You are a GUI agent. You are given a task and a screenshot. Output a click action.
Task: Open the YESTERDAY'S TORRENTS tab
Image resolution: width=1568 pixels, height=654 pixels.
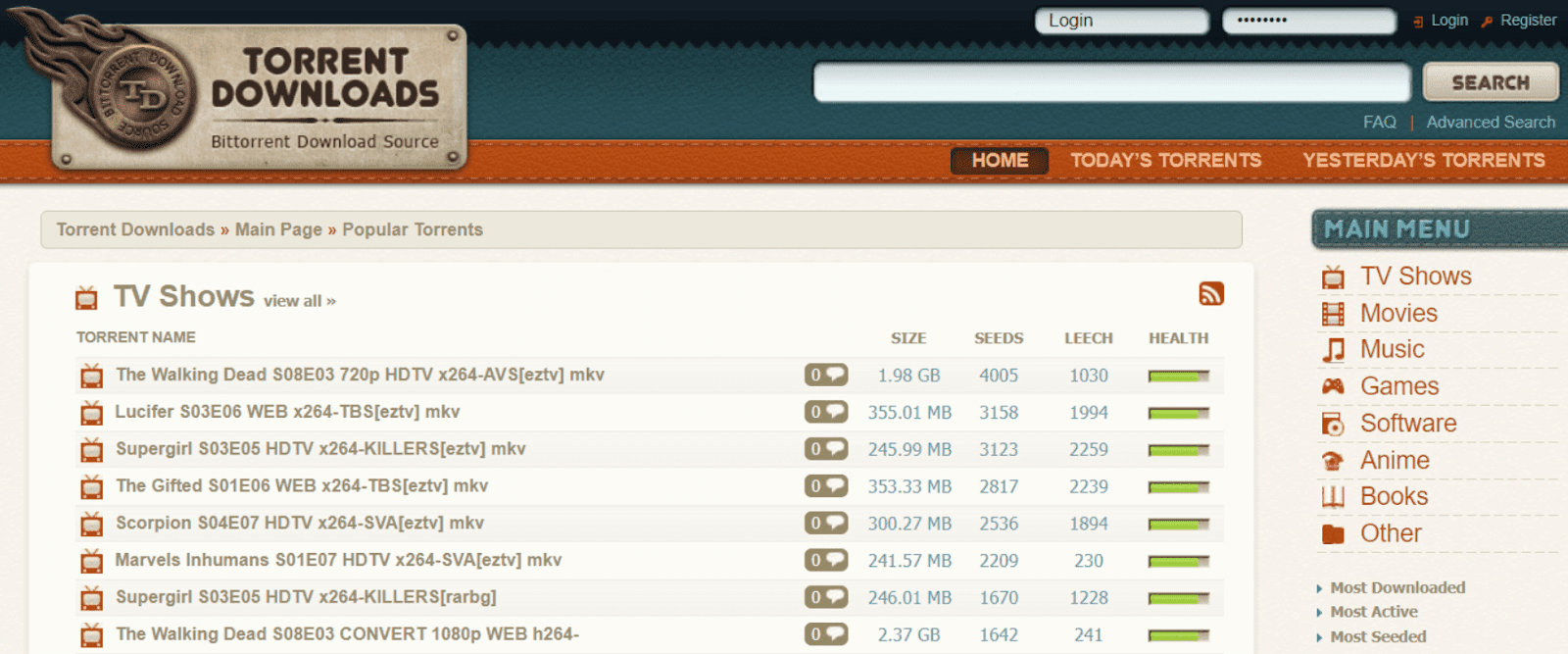tap(1424, 161)
